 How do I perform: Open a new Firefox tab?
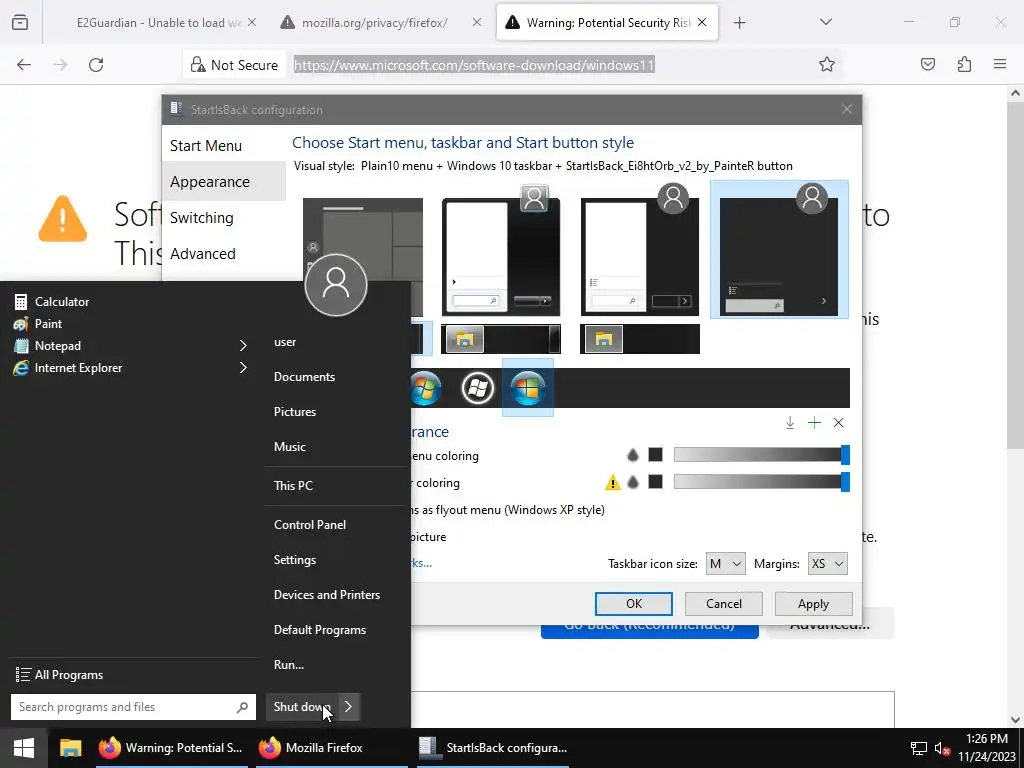pos(739,23)
